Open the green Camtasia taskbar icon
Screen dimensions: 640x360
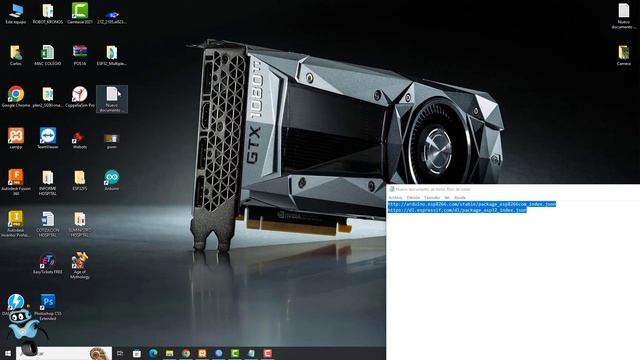pos(235,353)
